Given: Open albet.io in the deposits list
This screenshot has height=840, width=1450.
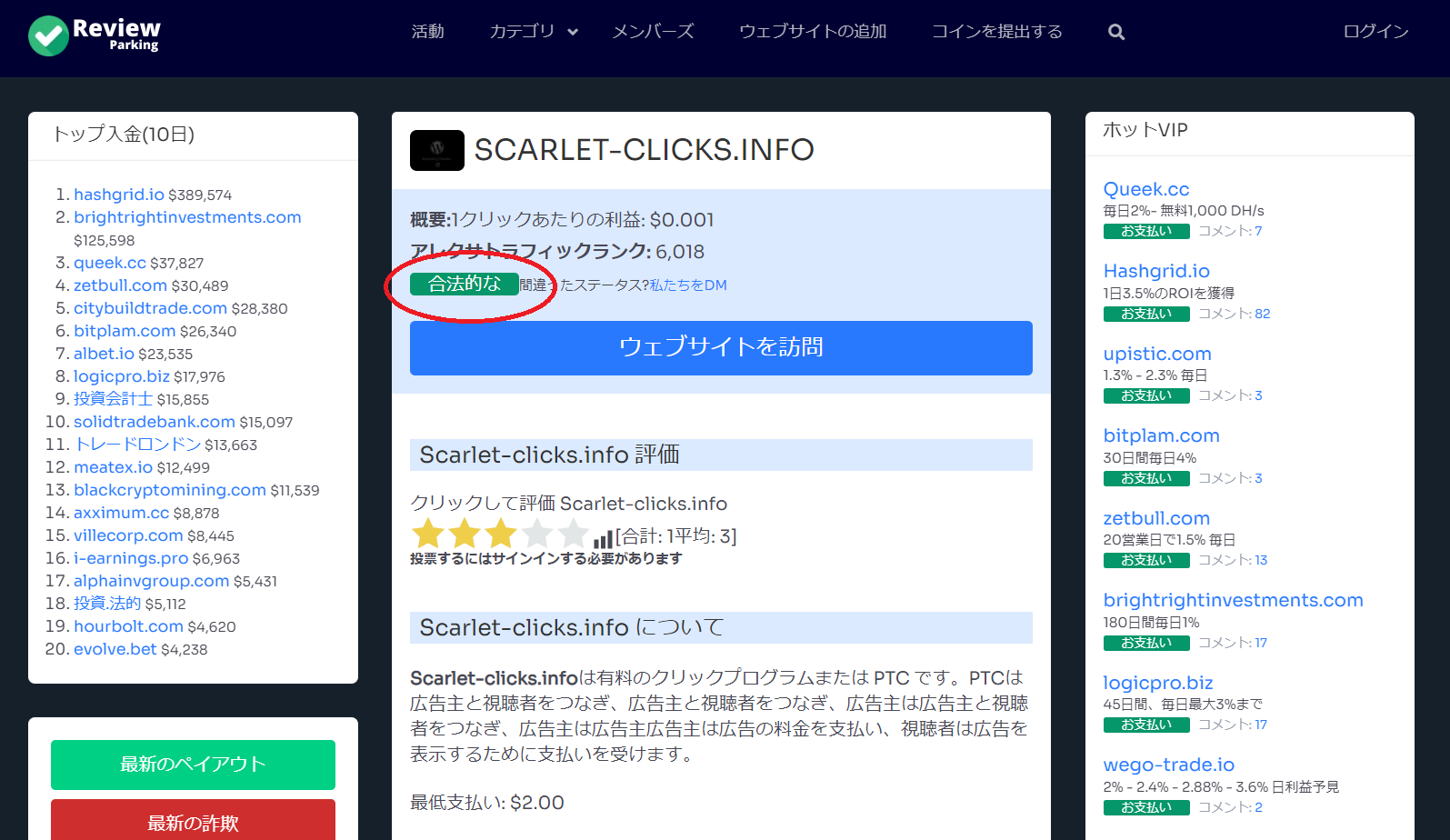Looking at the screenshot, I should 104,354.
